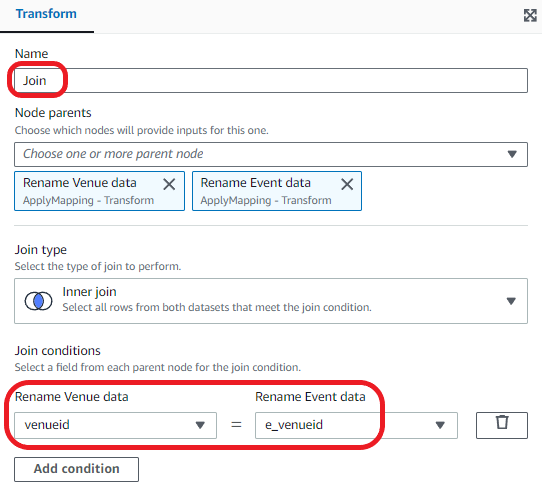The image size is (542, 495).
Task: Click the arrow on the parent node selector
Action: coord(512,154)
